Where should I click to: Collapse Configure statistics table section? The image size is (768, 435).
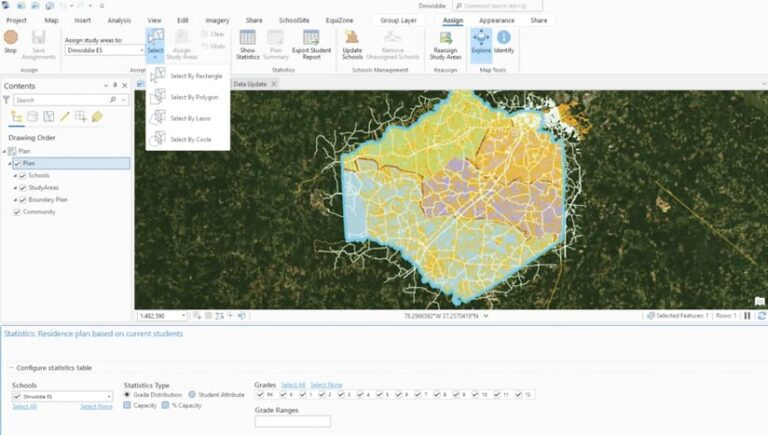11,367
